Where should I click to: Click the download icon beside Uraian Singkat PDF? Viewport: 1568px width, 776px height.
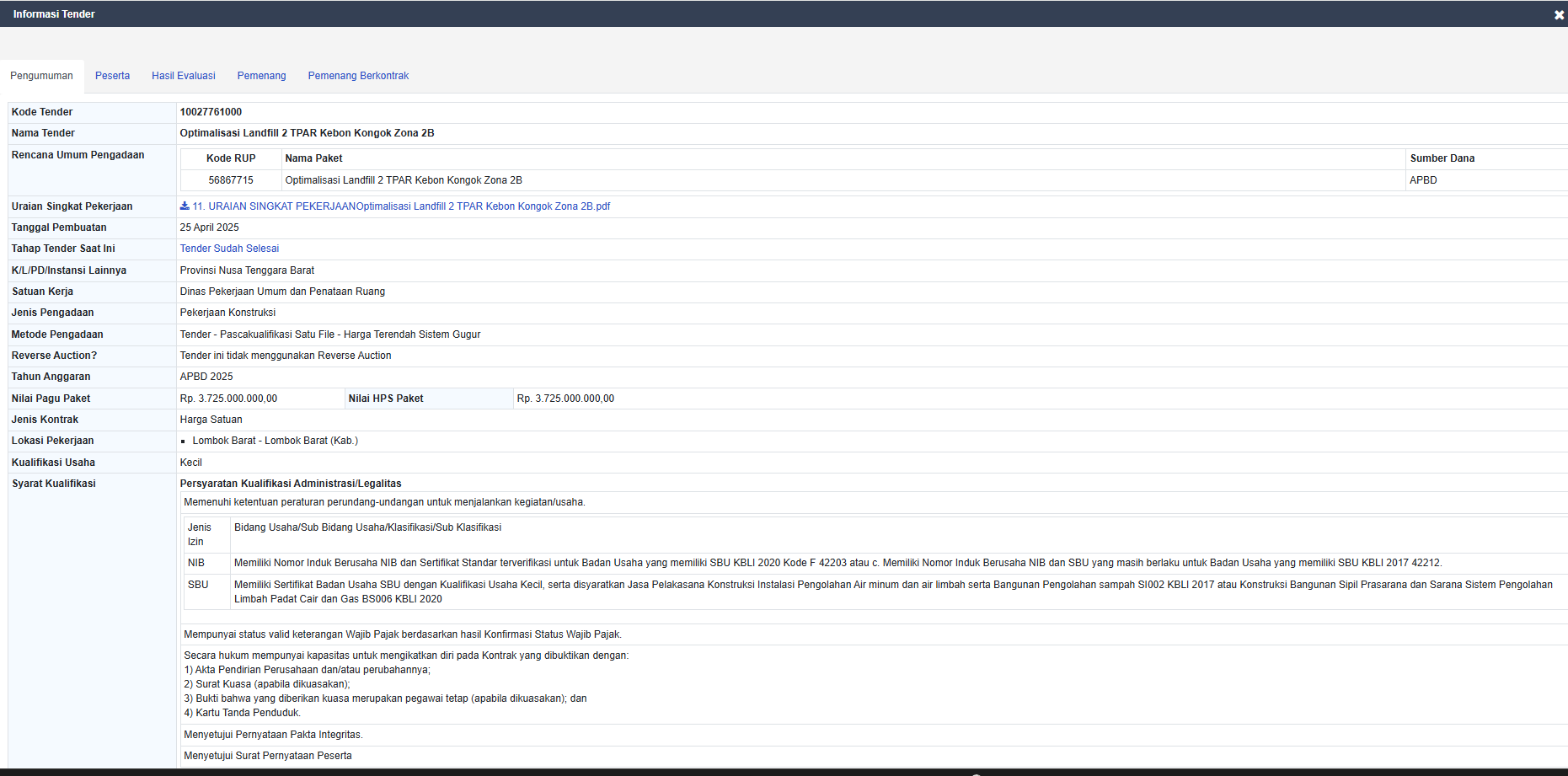coord(185,206)
